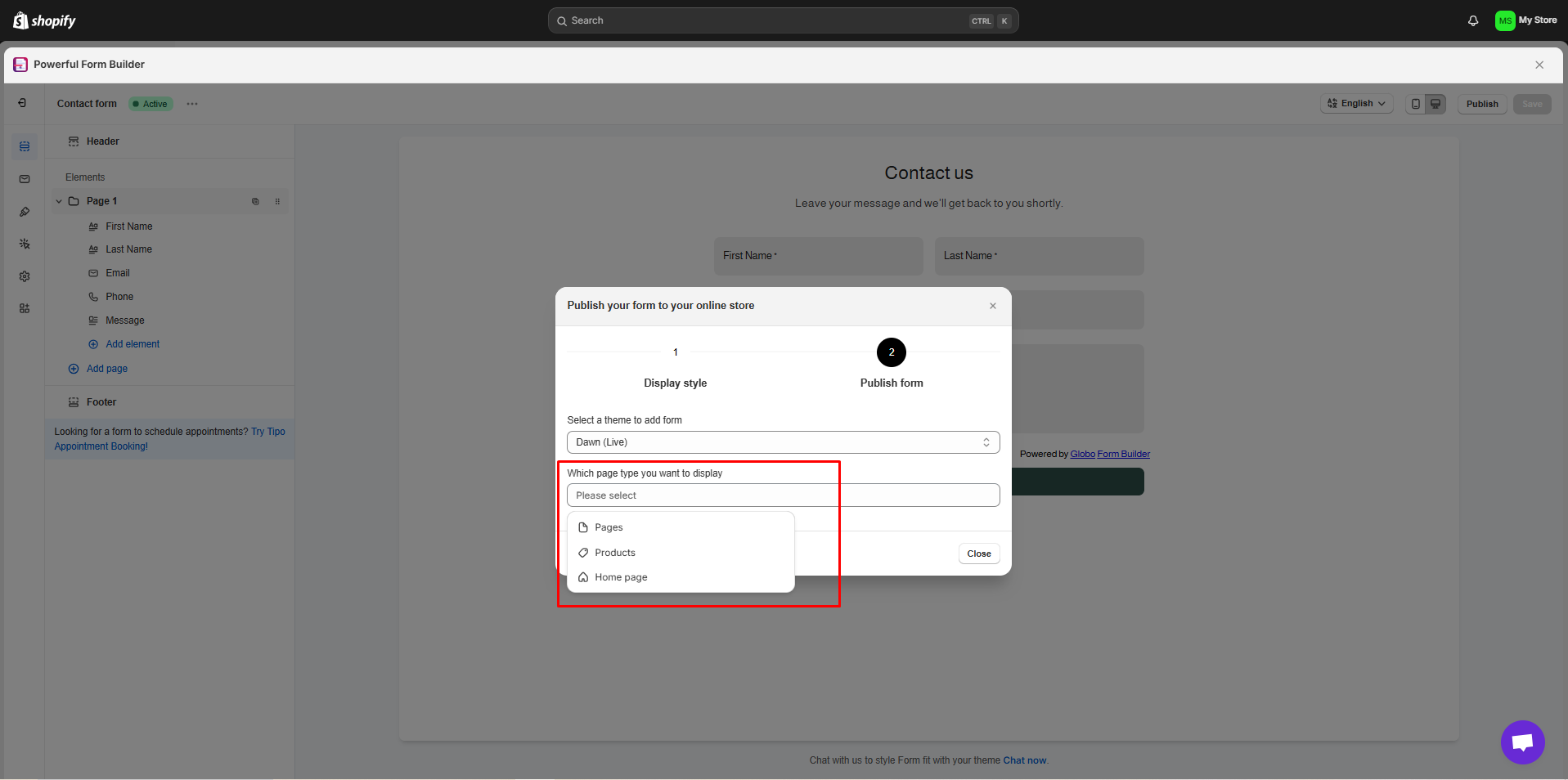The width and height of the screenshot is (1568, 780).
Task: Open the notifications bell icon
Action: point(1472,20)
